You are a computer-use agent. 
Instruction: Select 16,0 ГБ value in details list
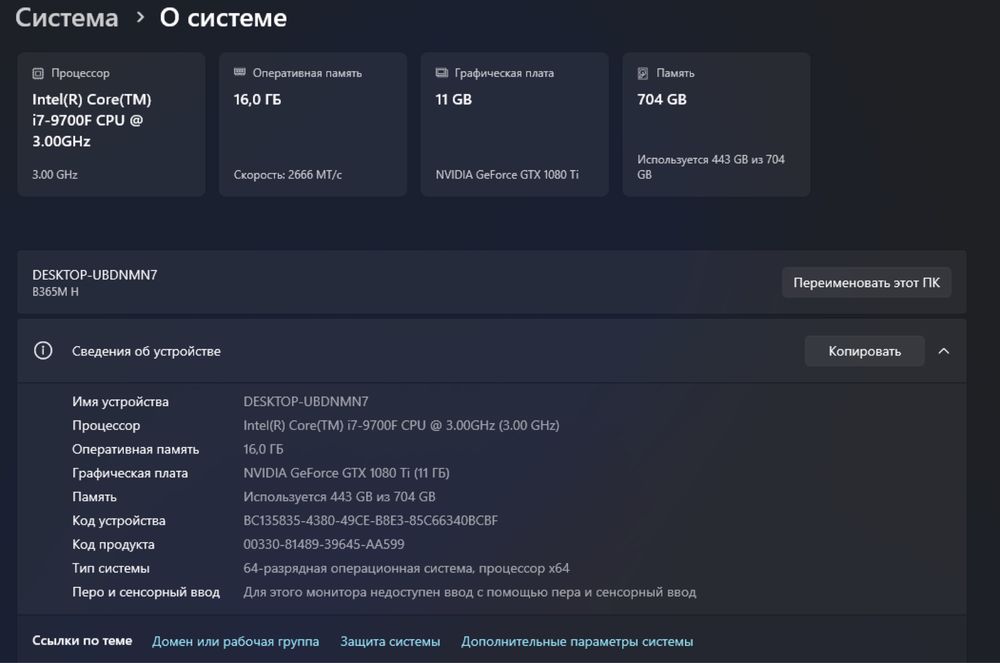[x=263, y=449]
